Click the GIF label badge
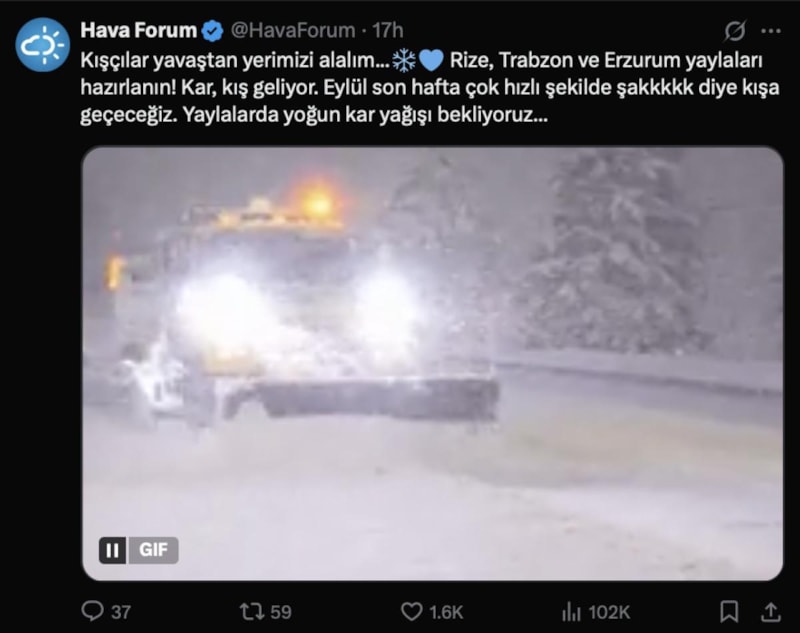 pos(153,550)
